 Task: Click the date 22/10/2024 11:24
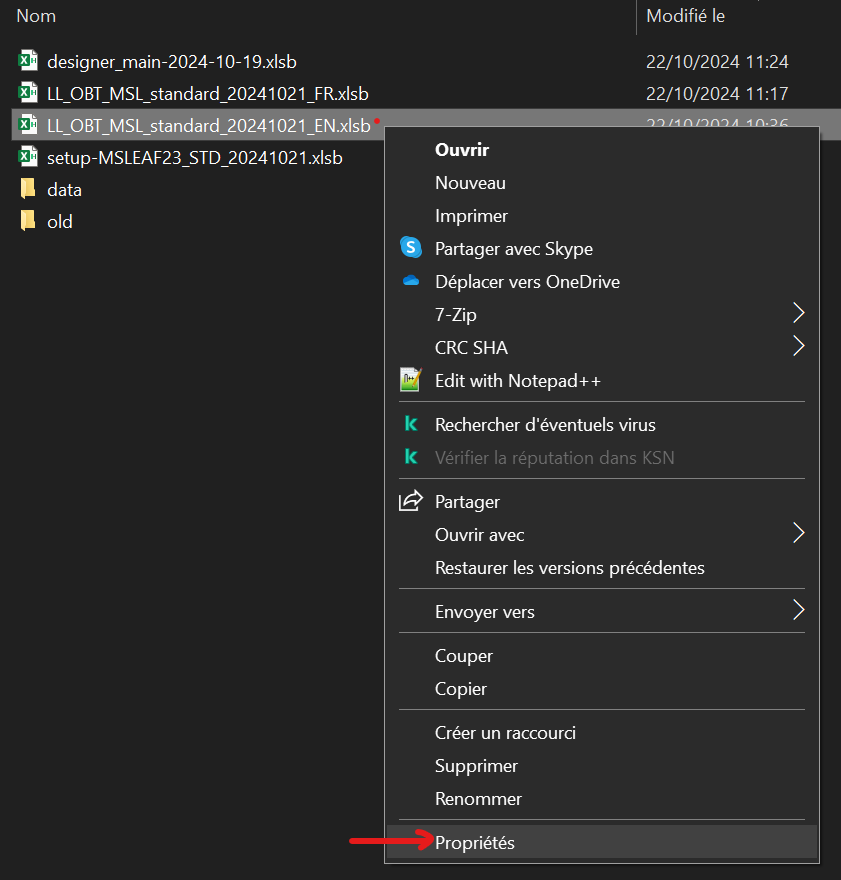[717, 62]
